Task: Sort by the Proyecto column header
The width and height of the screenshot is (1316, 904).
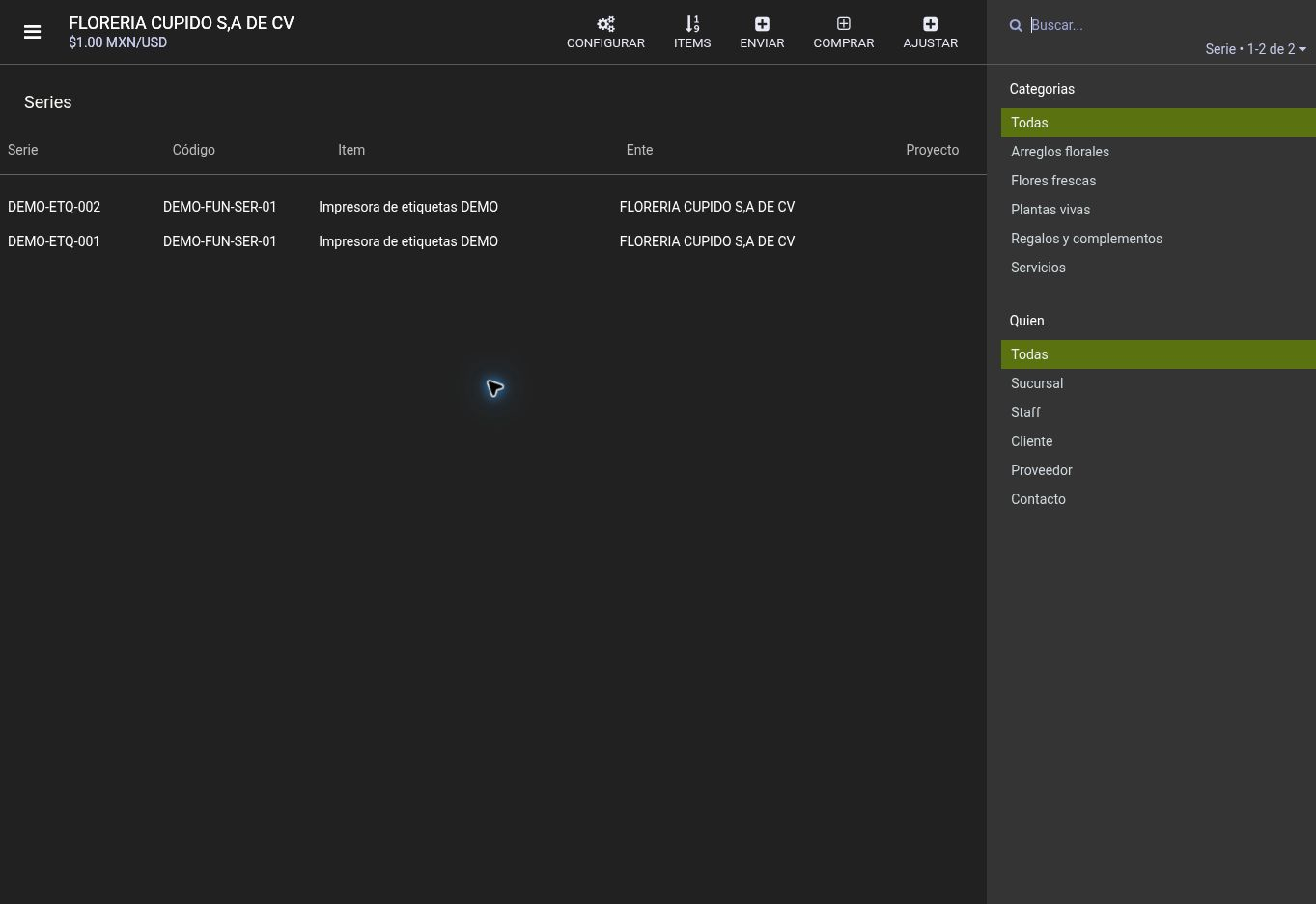Action: 933,150
